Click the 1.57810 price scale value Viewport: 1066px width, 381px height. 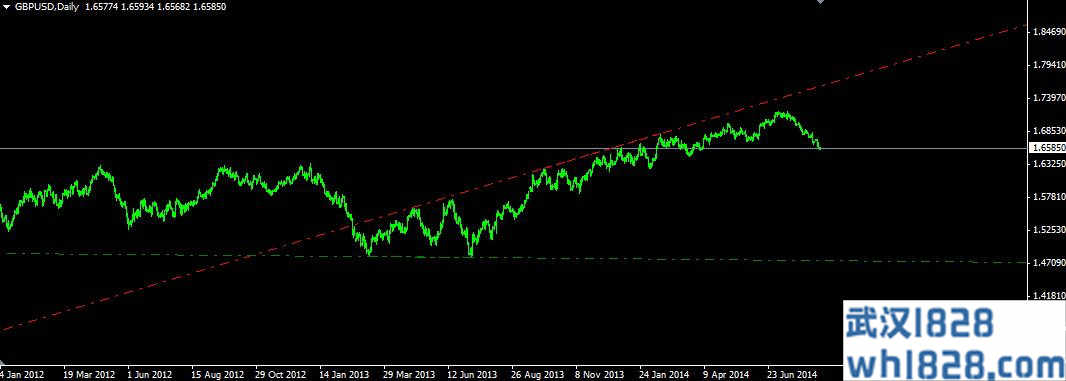[x=1048, y=197]
